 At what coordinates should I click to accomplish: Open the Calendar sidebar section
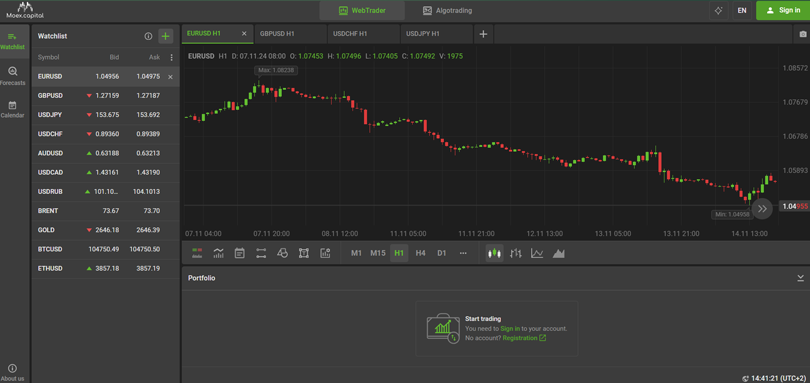[12, 109]
